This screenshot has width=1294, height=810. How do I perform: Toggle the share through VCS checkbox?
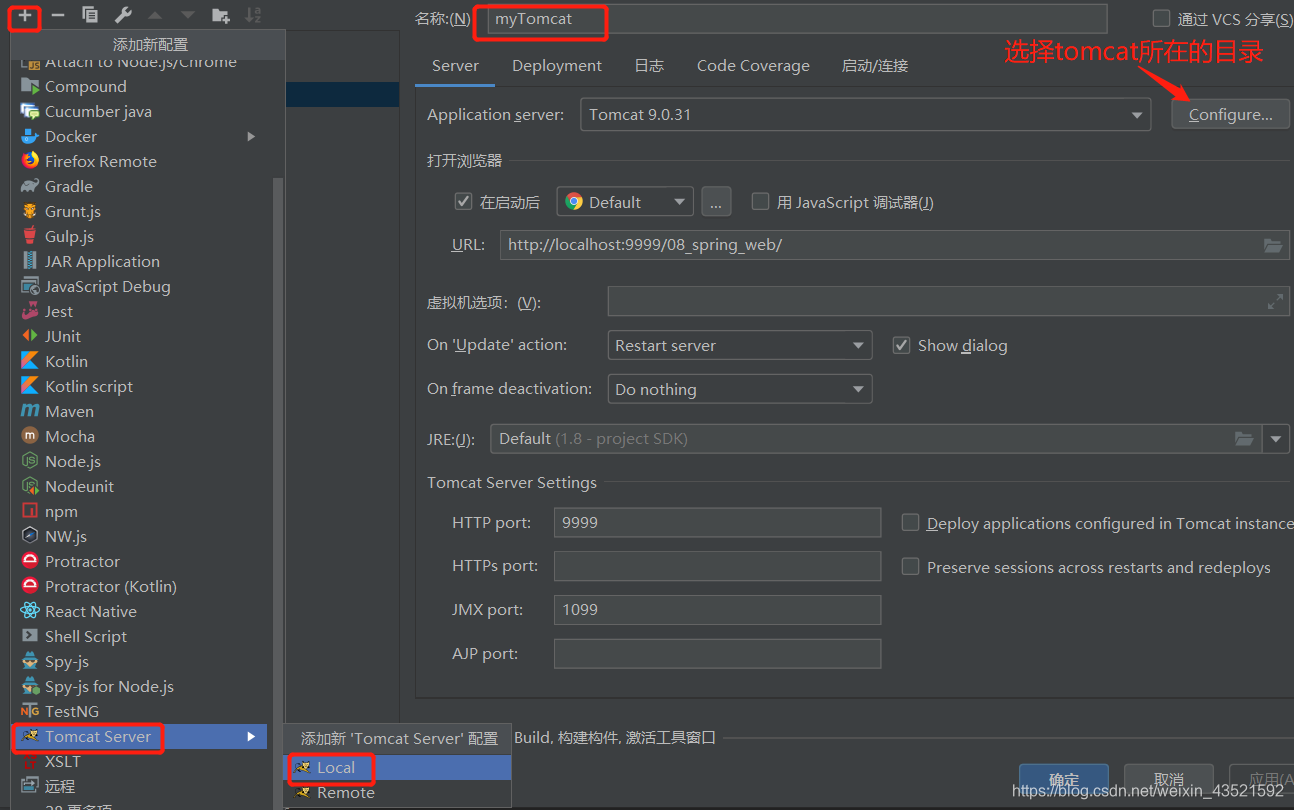pos(1161,18)
